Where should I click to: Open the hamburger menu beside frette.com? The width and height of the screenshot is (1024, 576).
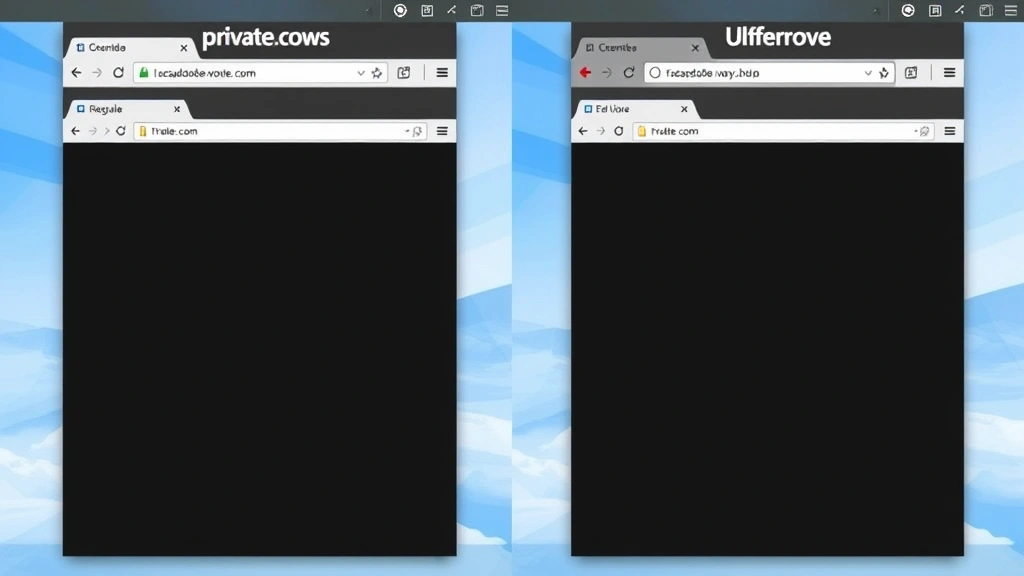[950, 131]
